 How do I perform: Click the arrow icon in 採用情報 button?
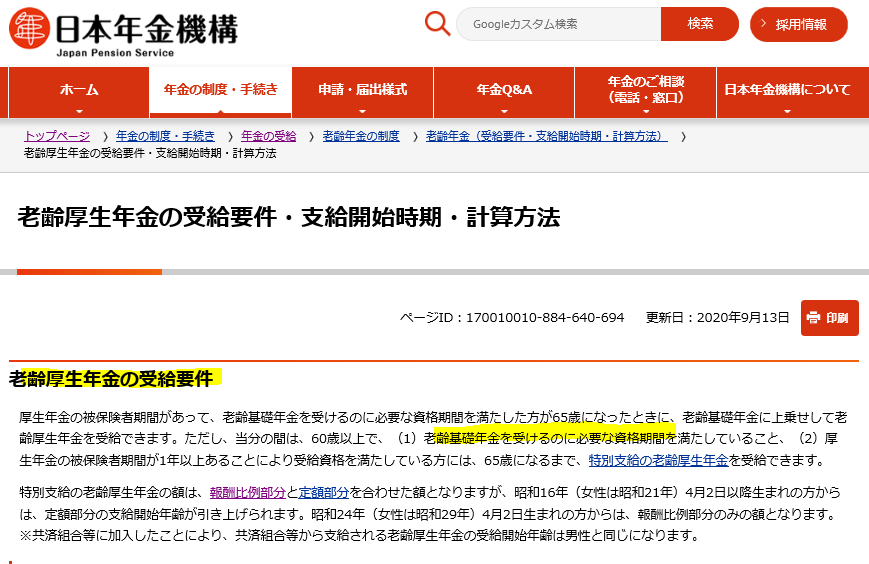point(765,24)
